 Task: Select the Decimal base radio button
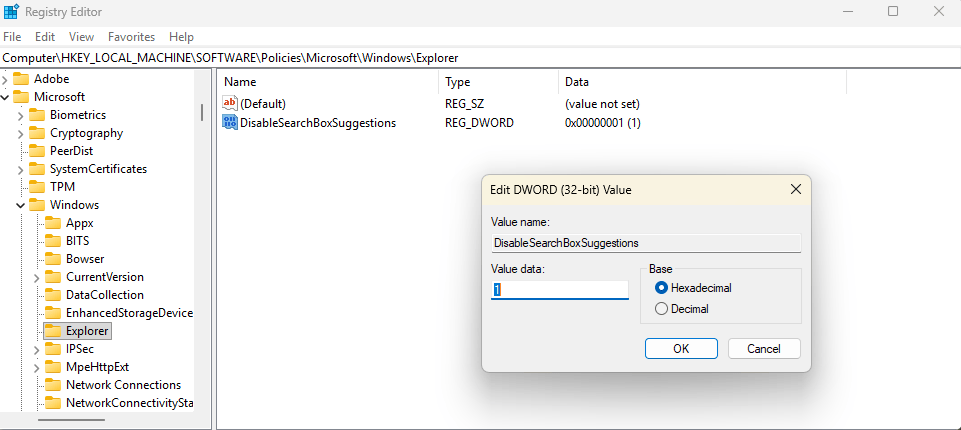point(661,309)
